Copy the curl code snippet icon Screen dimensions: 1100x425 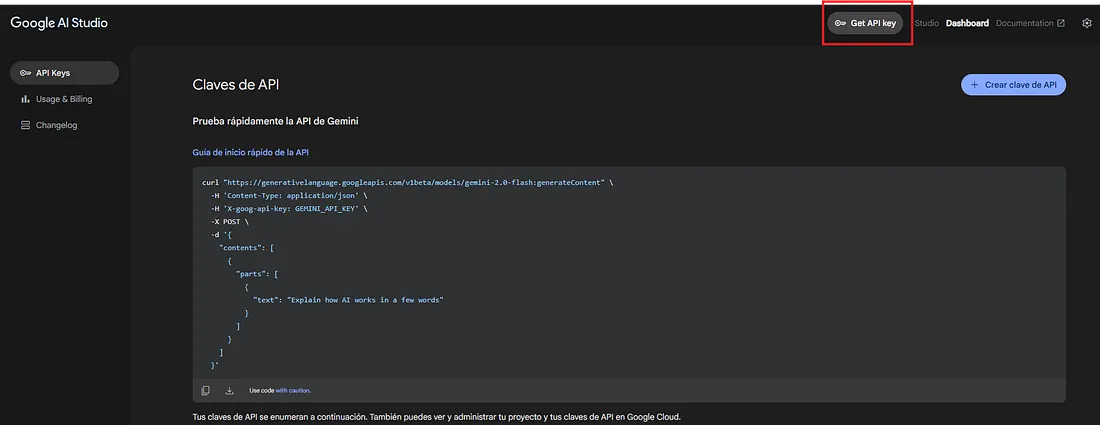(206, 391)
